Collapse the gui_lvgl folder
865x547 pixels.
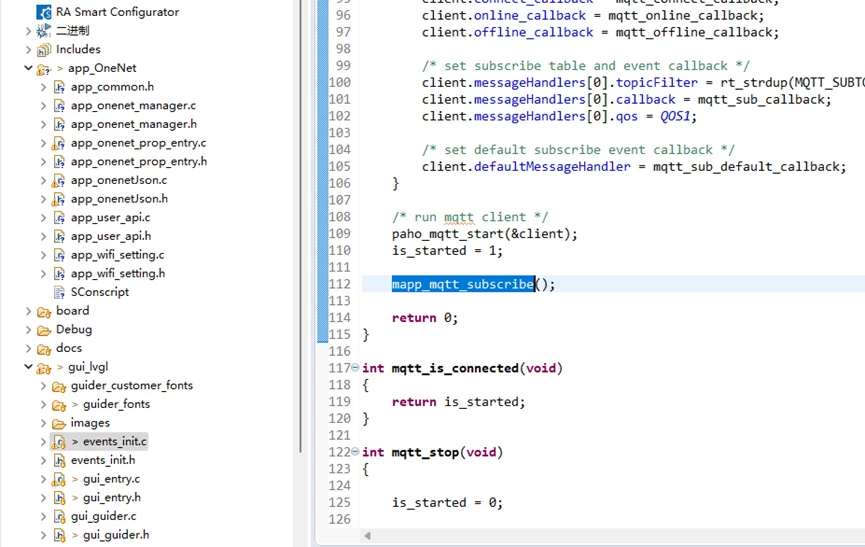(28, 367)
